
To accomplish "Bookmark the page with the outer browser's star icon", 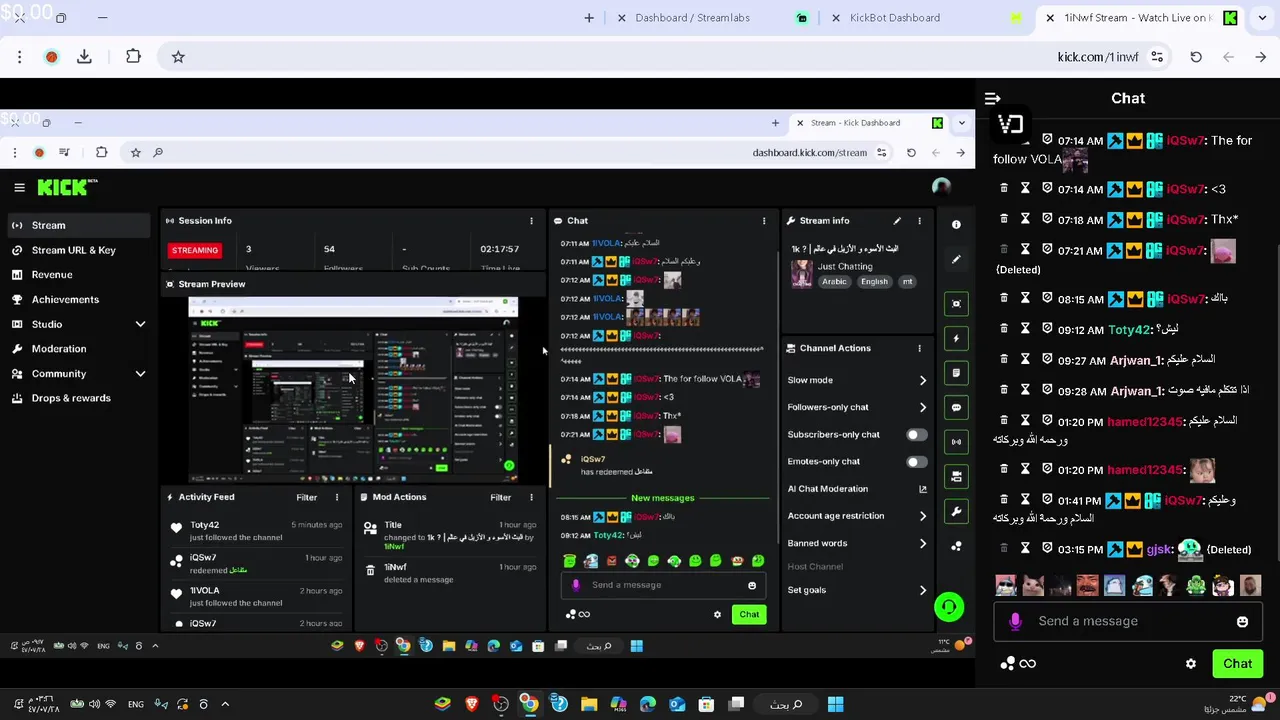I will [178, 57].
